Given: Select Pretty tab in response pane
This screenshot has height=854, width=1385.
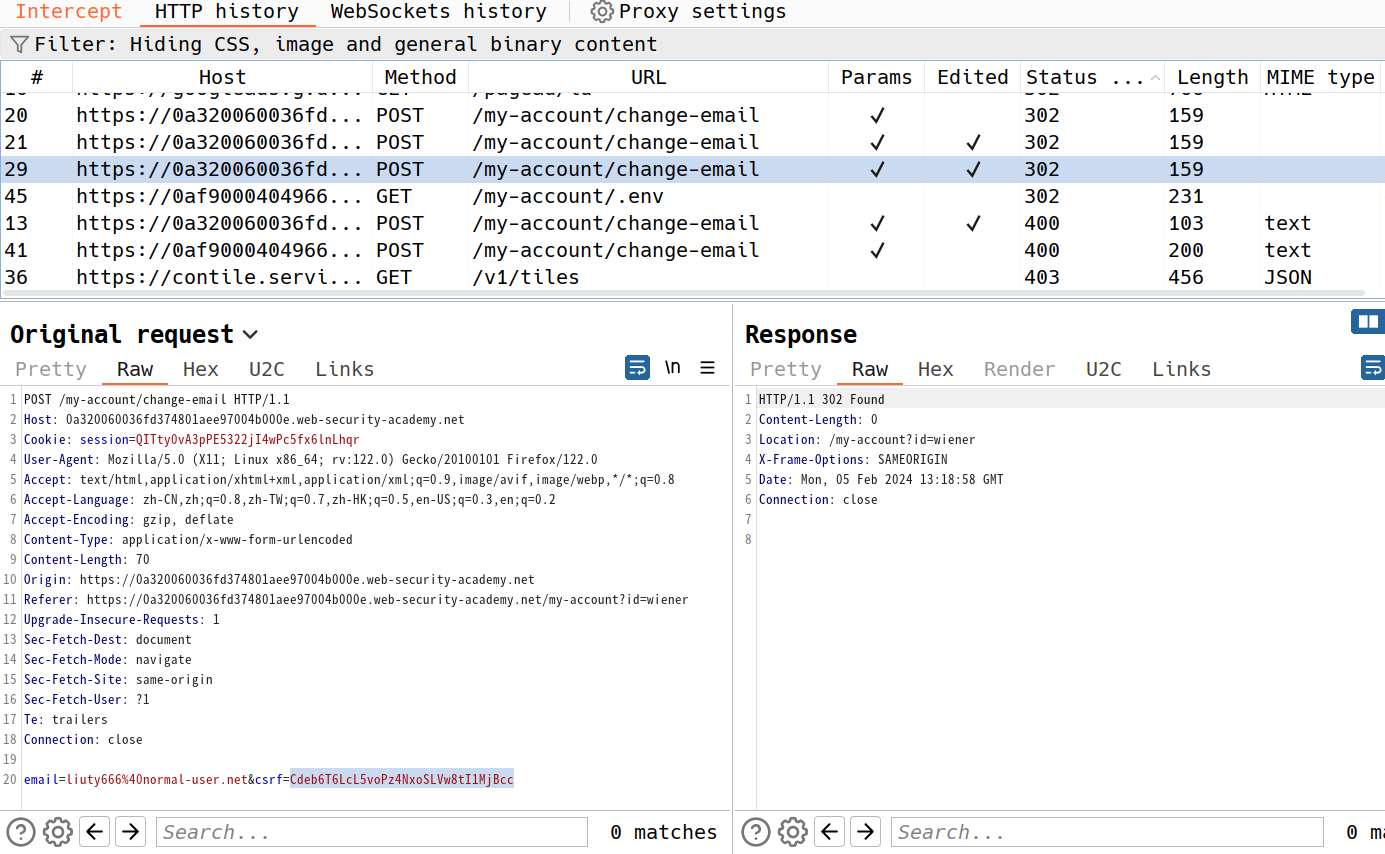Looking at the screenshot, I should click(x=786, y=369).
